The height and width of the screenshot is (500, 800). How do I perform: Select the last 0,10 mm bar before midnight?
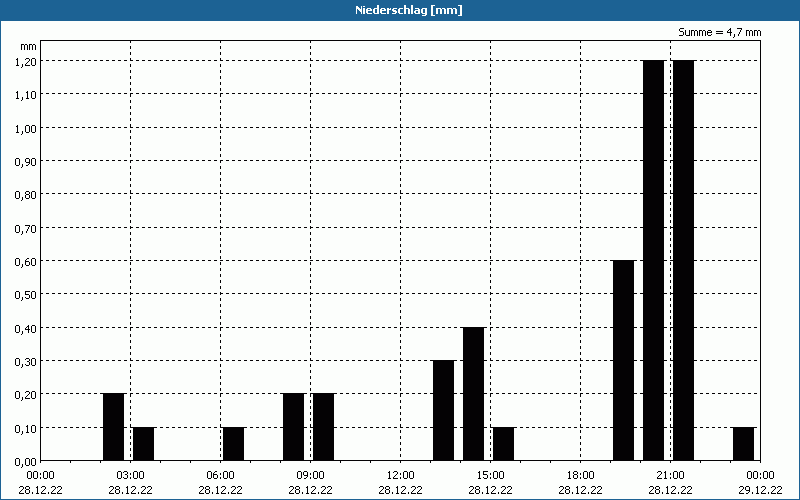(743, 444)
